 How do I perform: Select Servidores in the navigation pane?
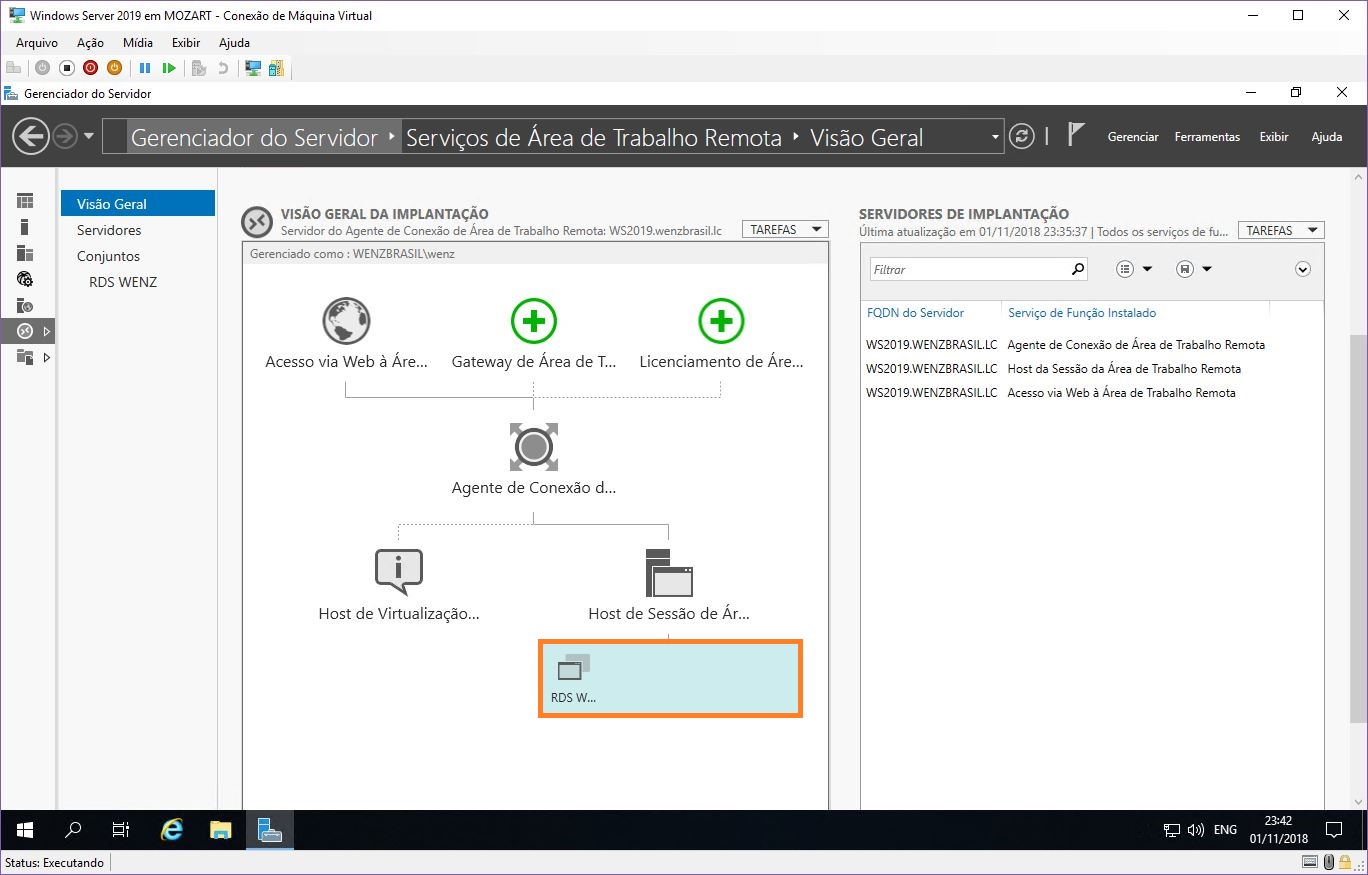[x=109, y=230]
